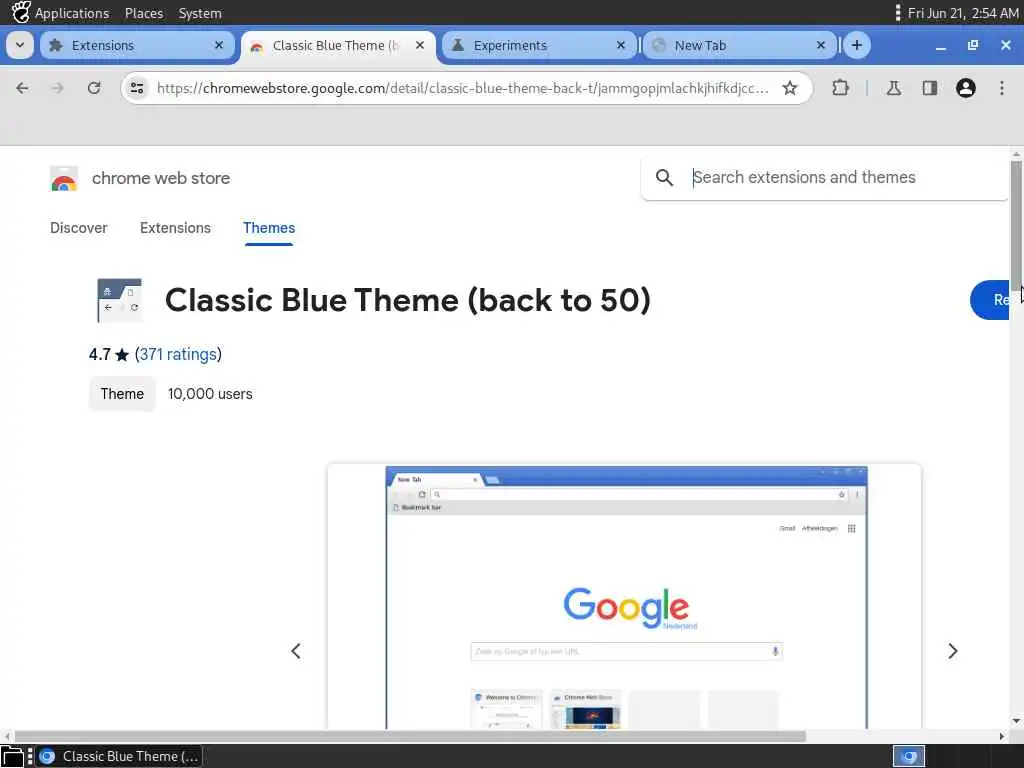Open the Places menu
This screenshot has width=1024, height=768.
[x=144, y=13]
